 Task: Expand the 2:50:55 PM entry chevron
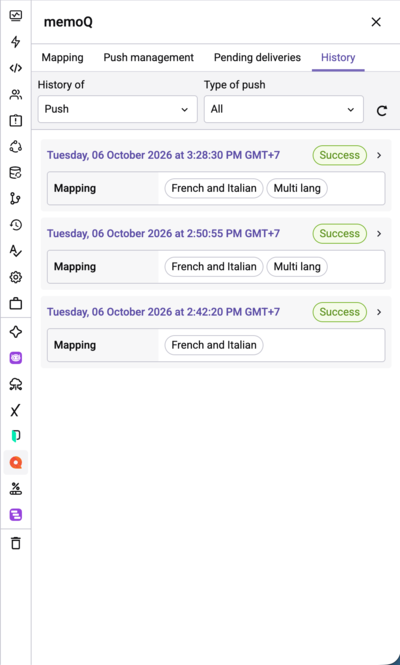click(x=379, y=234)
